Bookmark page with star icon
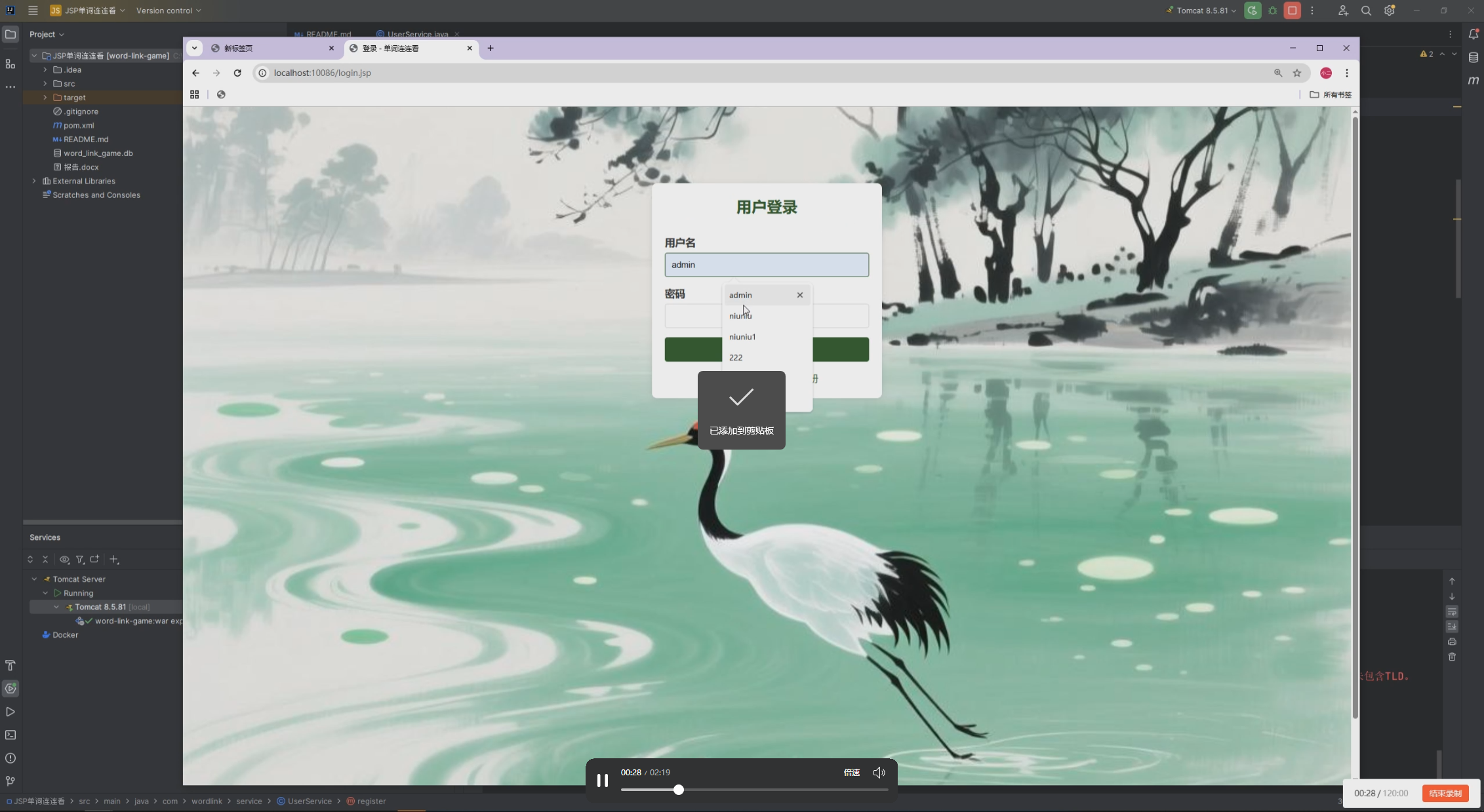The image size is (1484, 812). 1296,73
